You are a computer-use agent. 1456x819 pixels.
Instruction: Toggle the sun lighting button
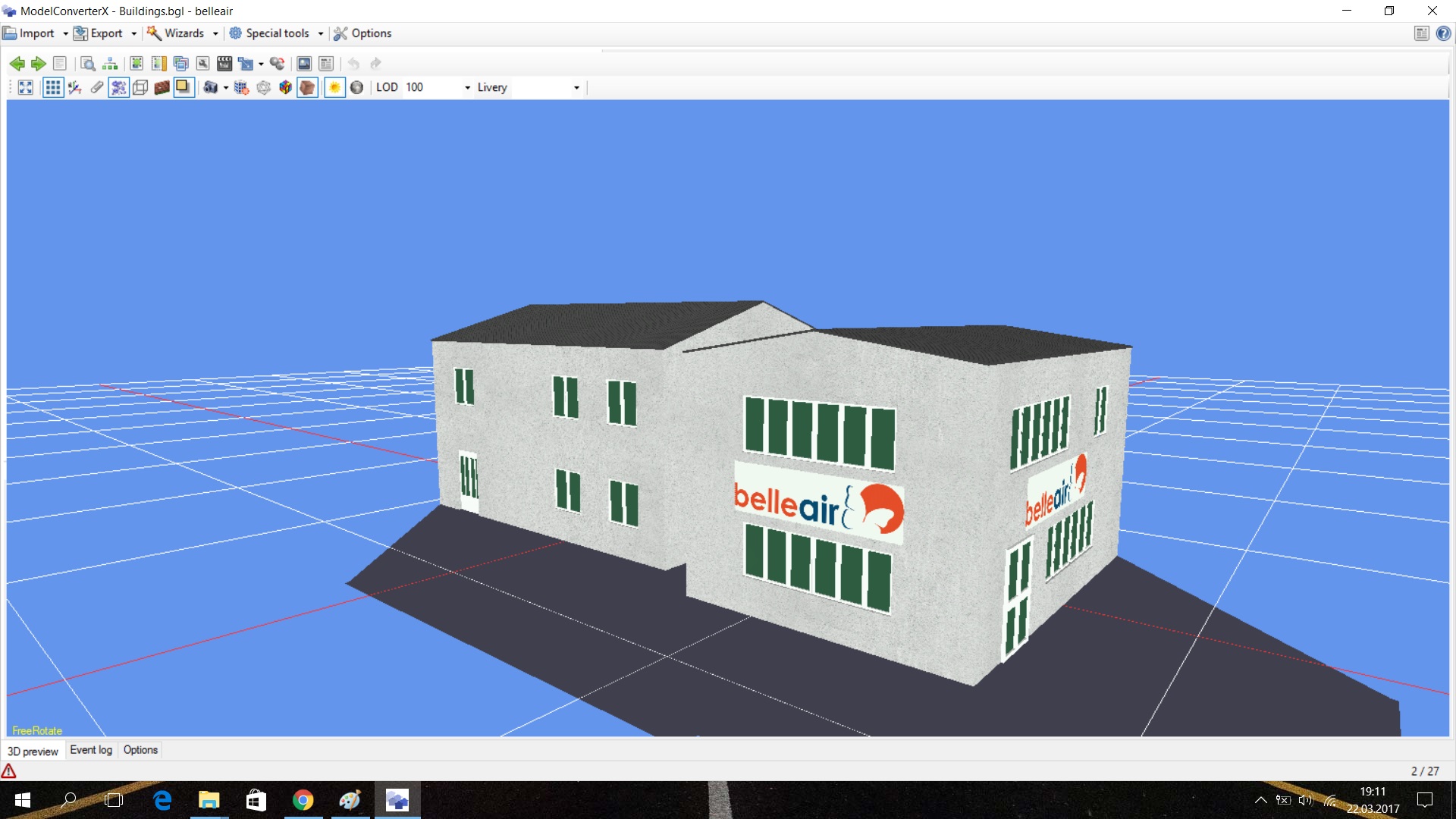(334, 87)
